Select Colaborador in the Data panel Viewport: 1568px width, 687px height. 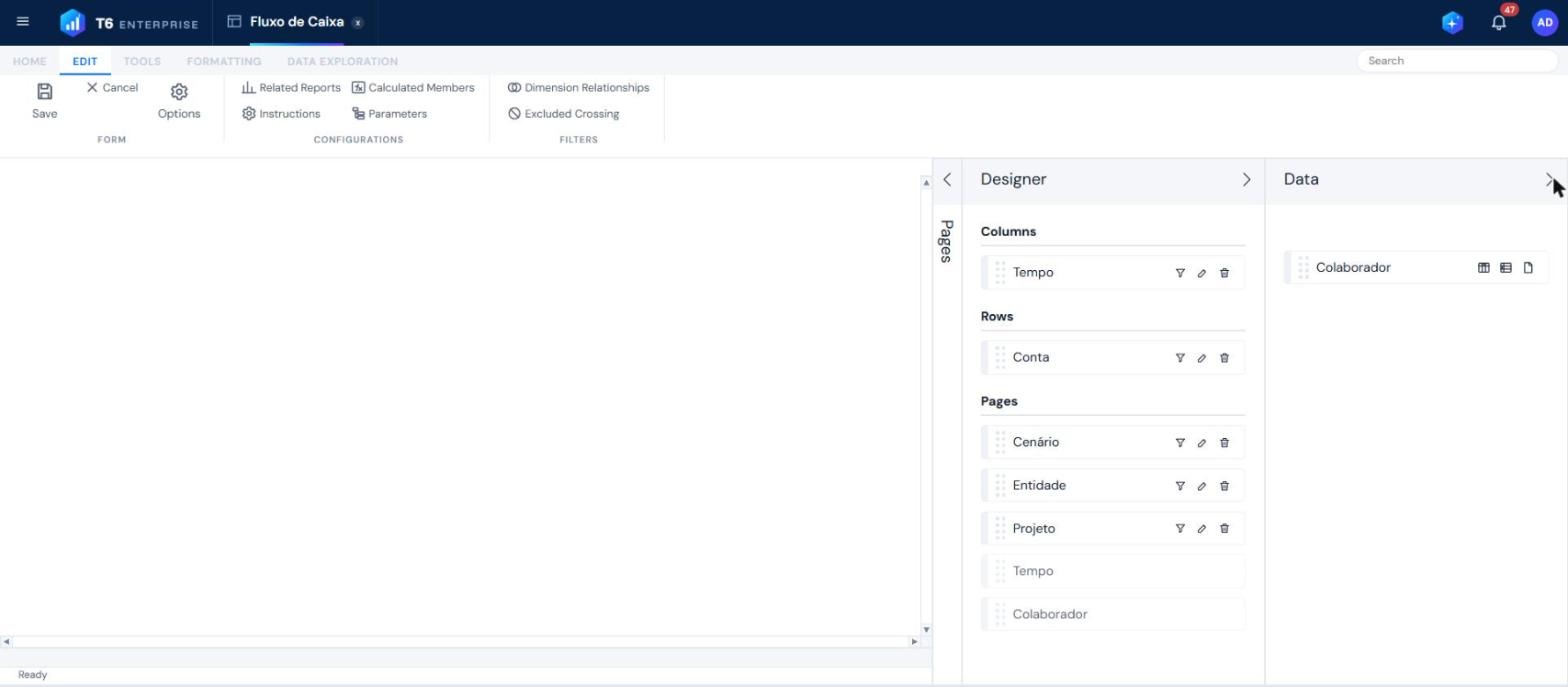click(x=1416, y=267)
